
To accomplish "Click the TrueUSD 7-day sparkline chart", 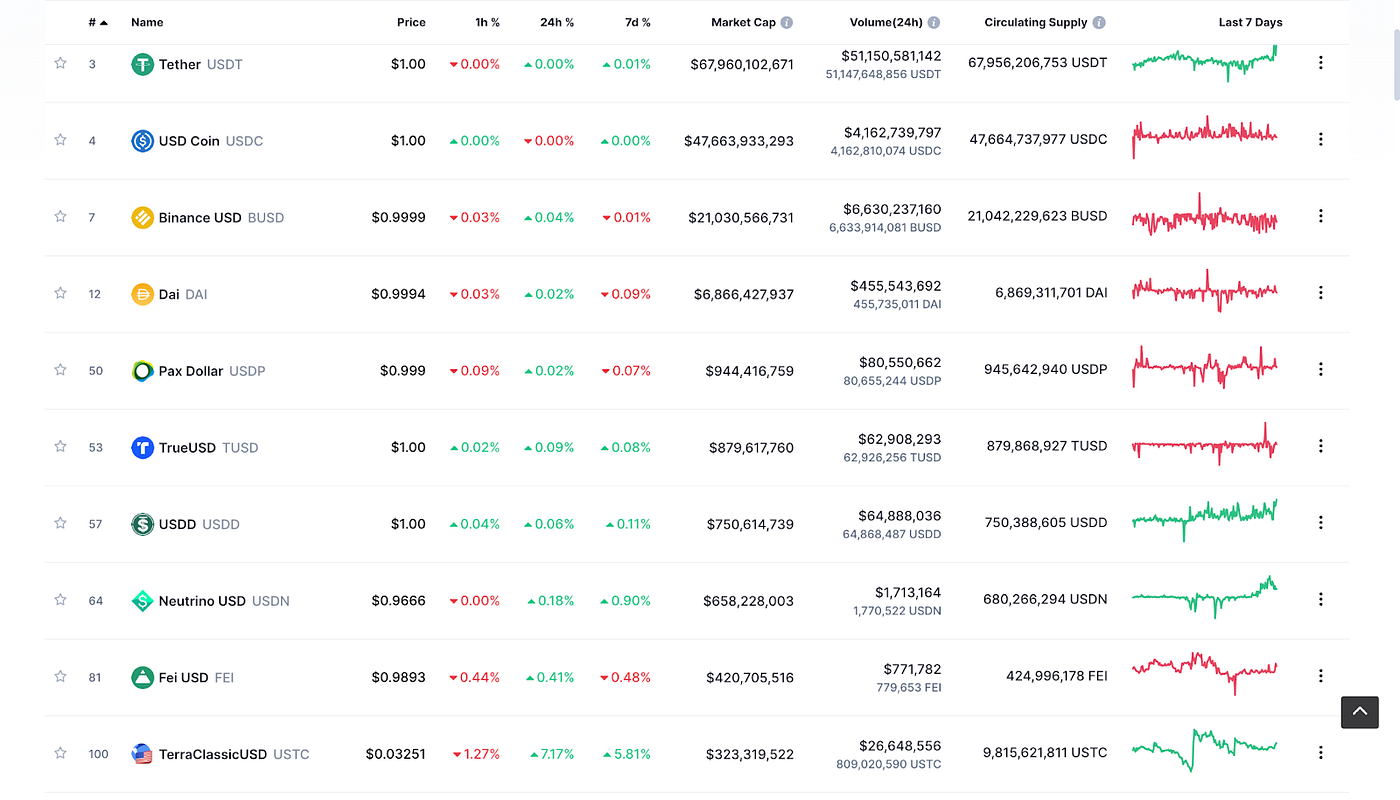I will pos(1204,446).
